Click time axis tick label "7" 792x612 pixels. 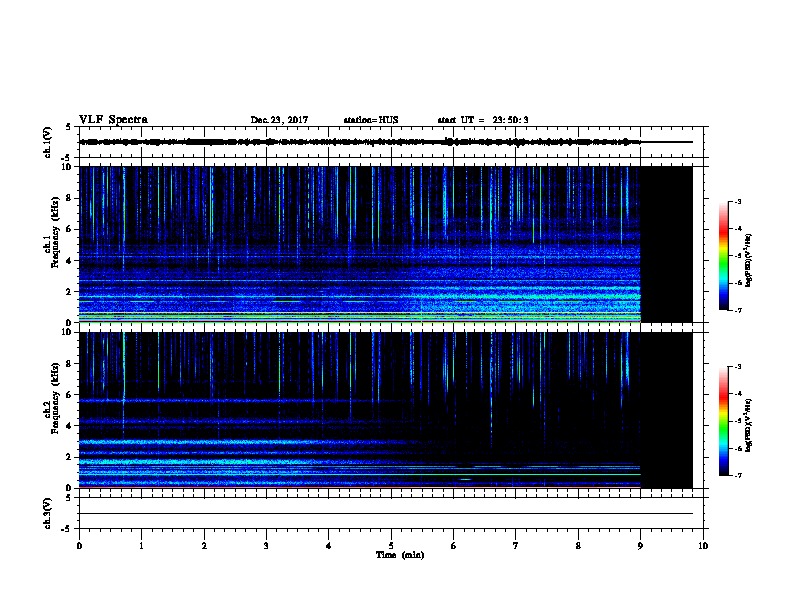pyautogui.click(x=516, y=546)
